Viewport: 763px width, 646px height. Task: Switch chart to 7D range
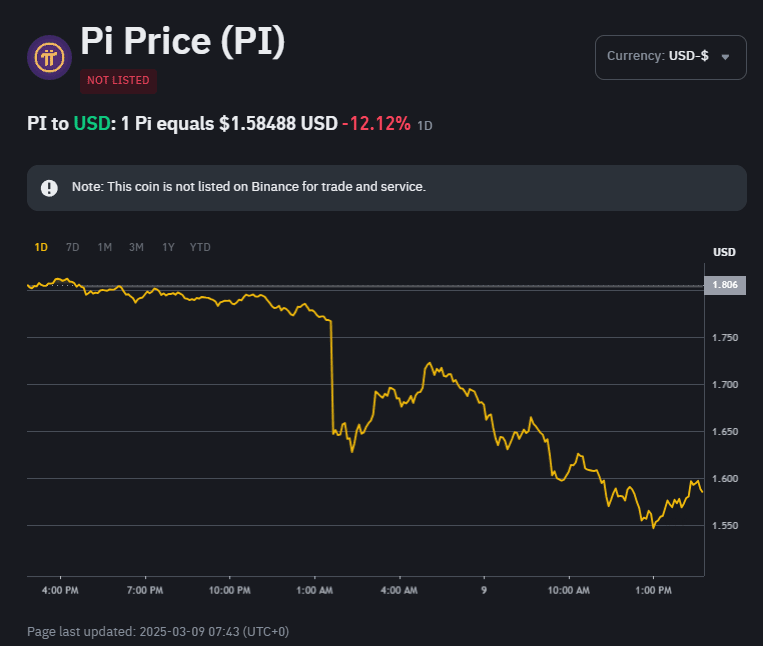coord(72,247)
